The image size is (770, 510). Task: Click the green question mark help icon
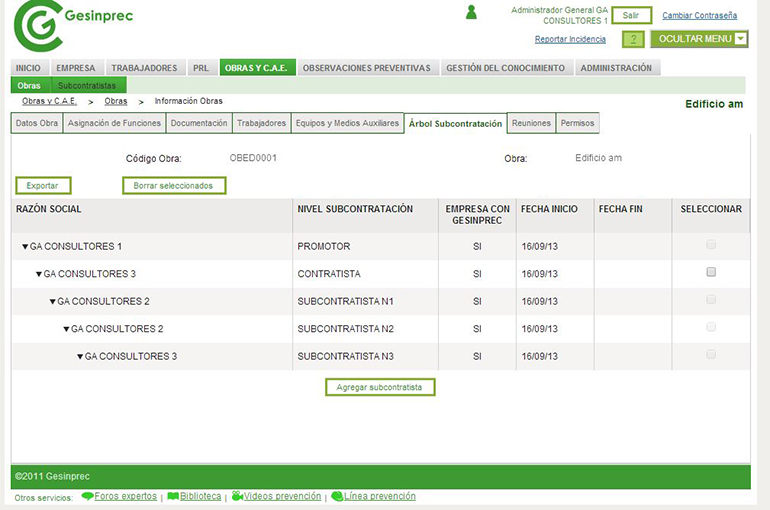(633, 39)
